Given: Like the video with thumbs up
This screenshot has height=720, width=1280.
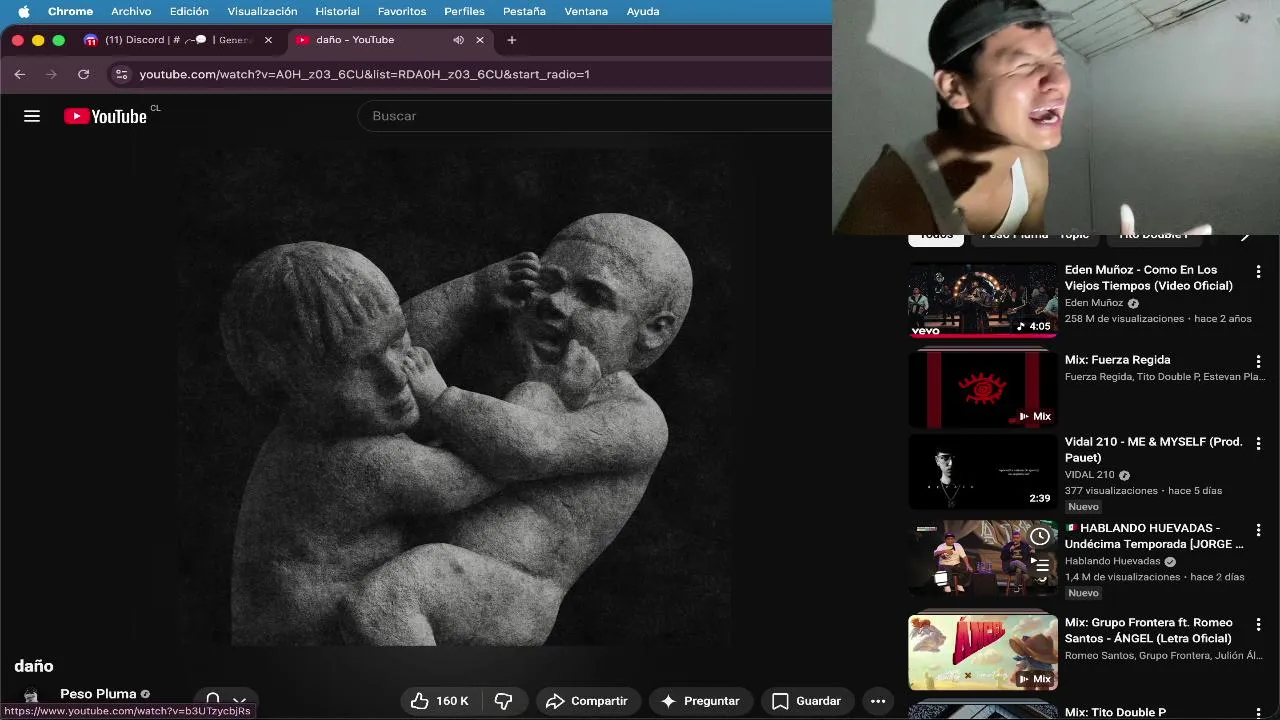Looking at the screenshot, I should pos(440,701).
